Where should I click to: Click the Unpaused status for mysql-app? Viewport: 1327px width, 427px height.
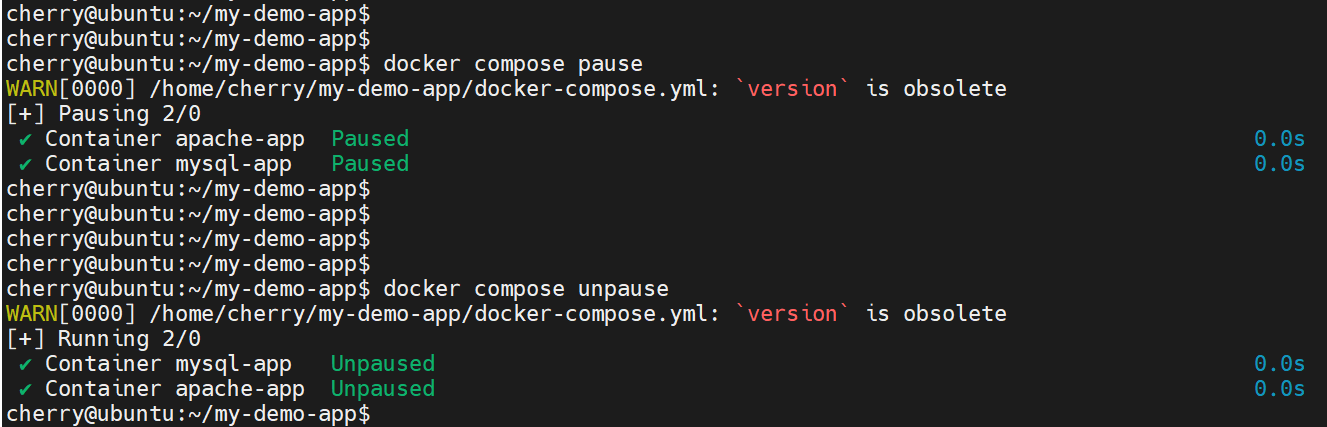(383, 364)
